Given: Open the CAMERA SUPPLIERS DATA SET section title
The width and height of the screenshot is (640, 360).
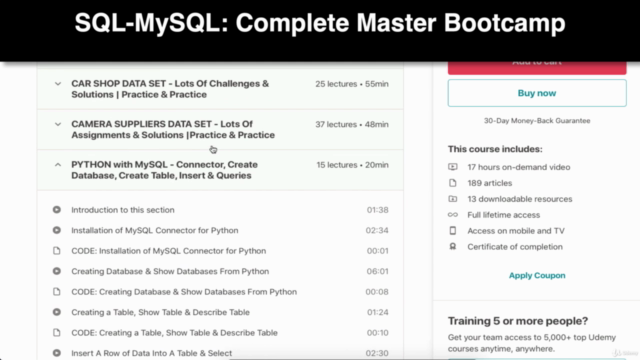Looking at the screenshot, I should 173,129.
